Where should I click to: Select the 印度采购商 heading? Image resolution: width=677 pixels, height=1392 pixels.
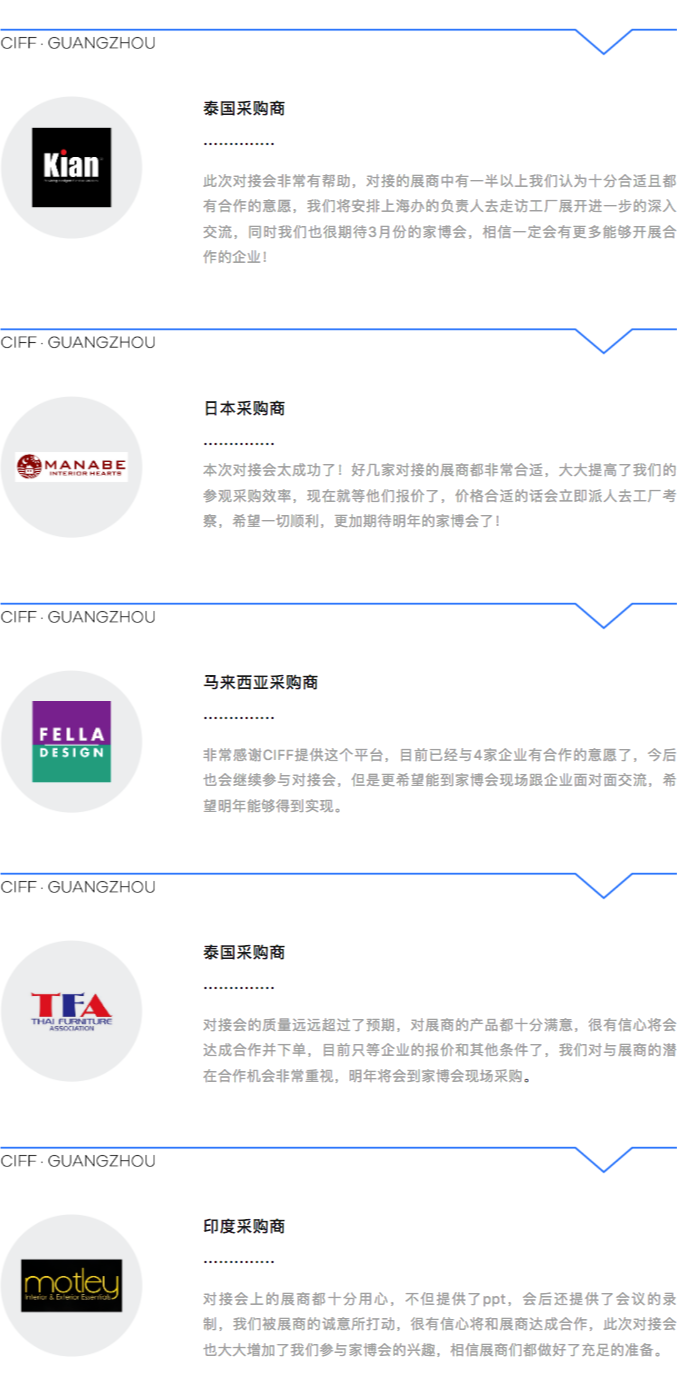coord(244,1226)
